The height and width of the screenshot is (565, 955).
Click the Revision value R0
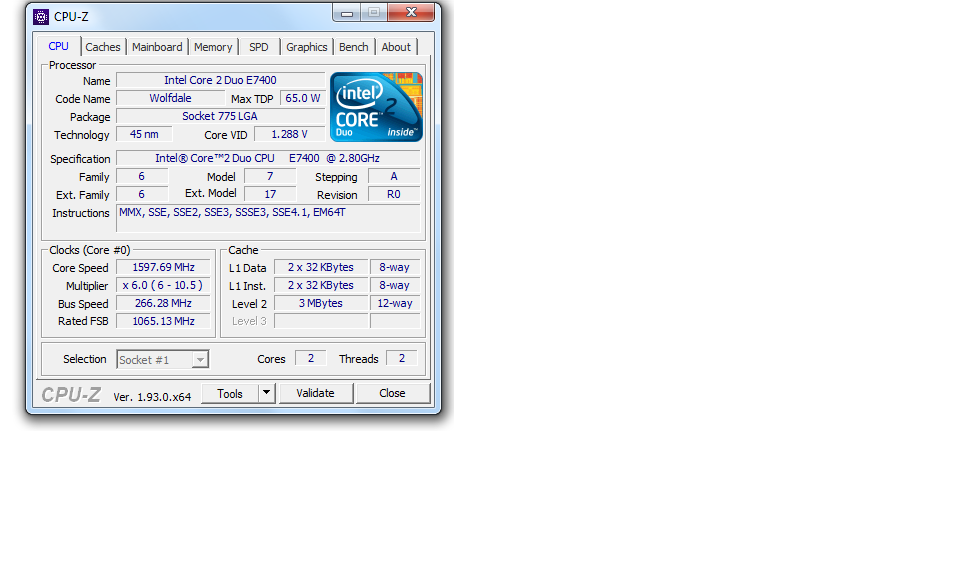[394, 194]
